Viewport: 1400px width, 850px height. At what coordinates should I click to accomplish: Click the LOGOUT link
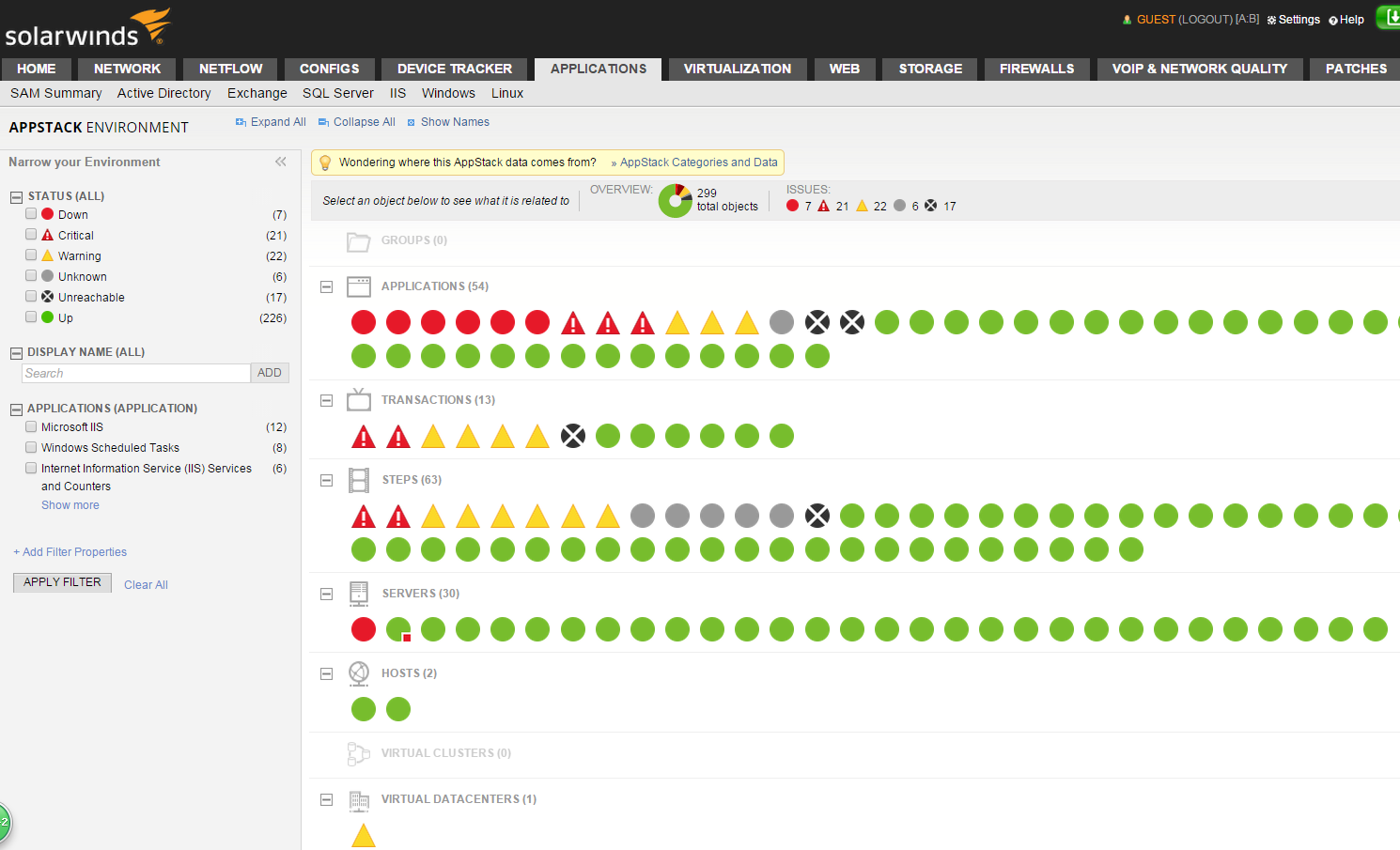(x=1206, y=19)
